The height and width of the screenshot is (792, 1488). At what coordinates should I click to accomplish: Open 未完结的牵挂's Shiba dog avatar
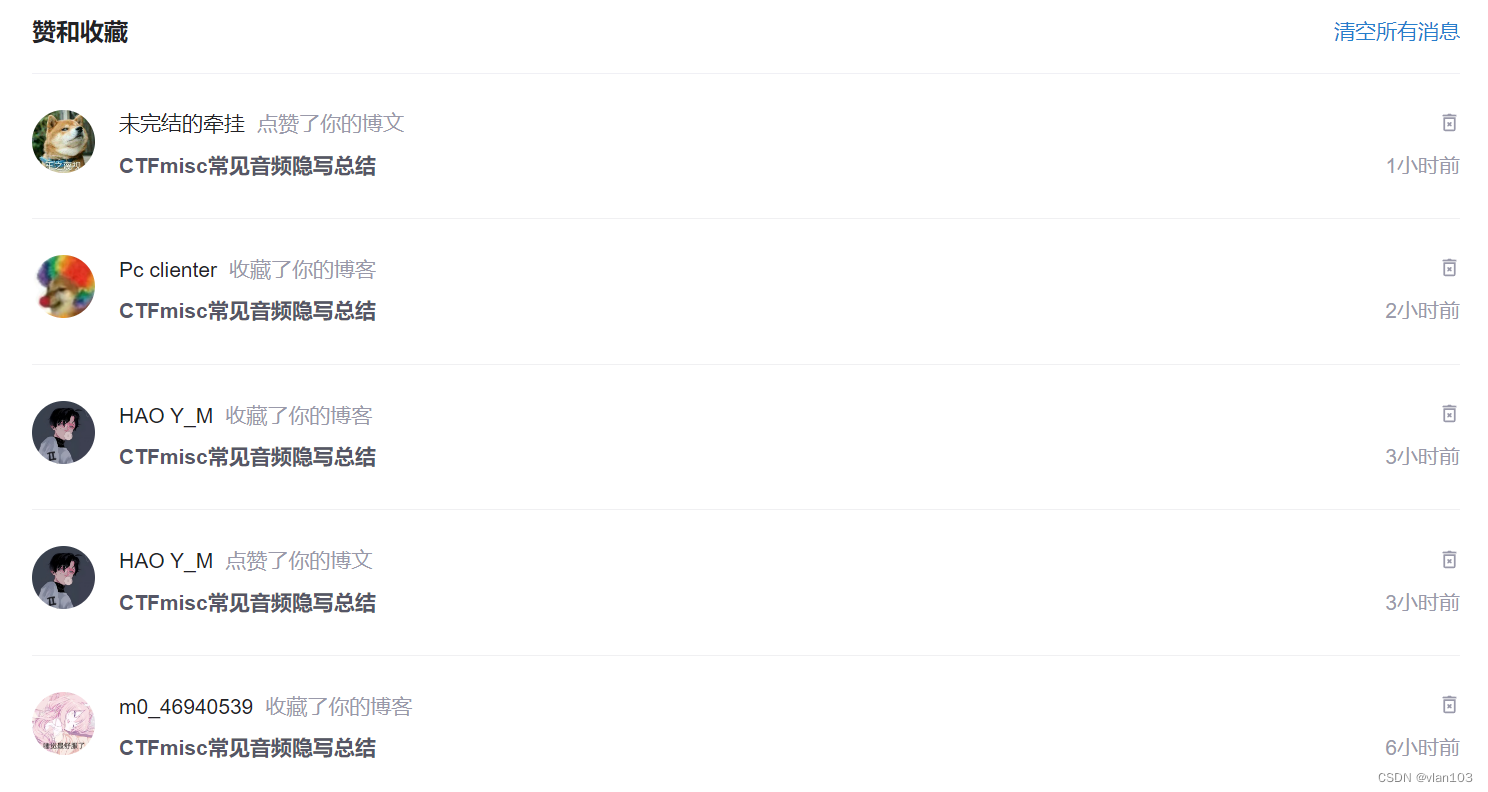[x=64, y=141]
